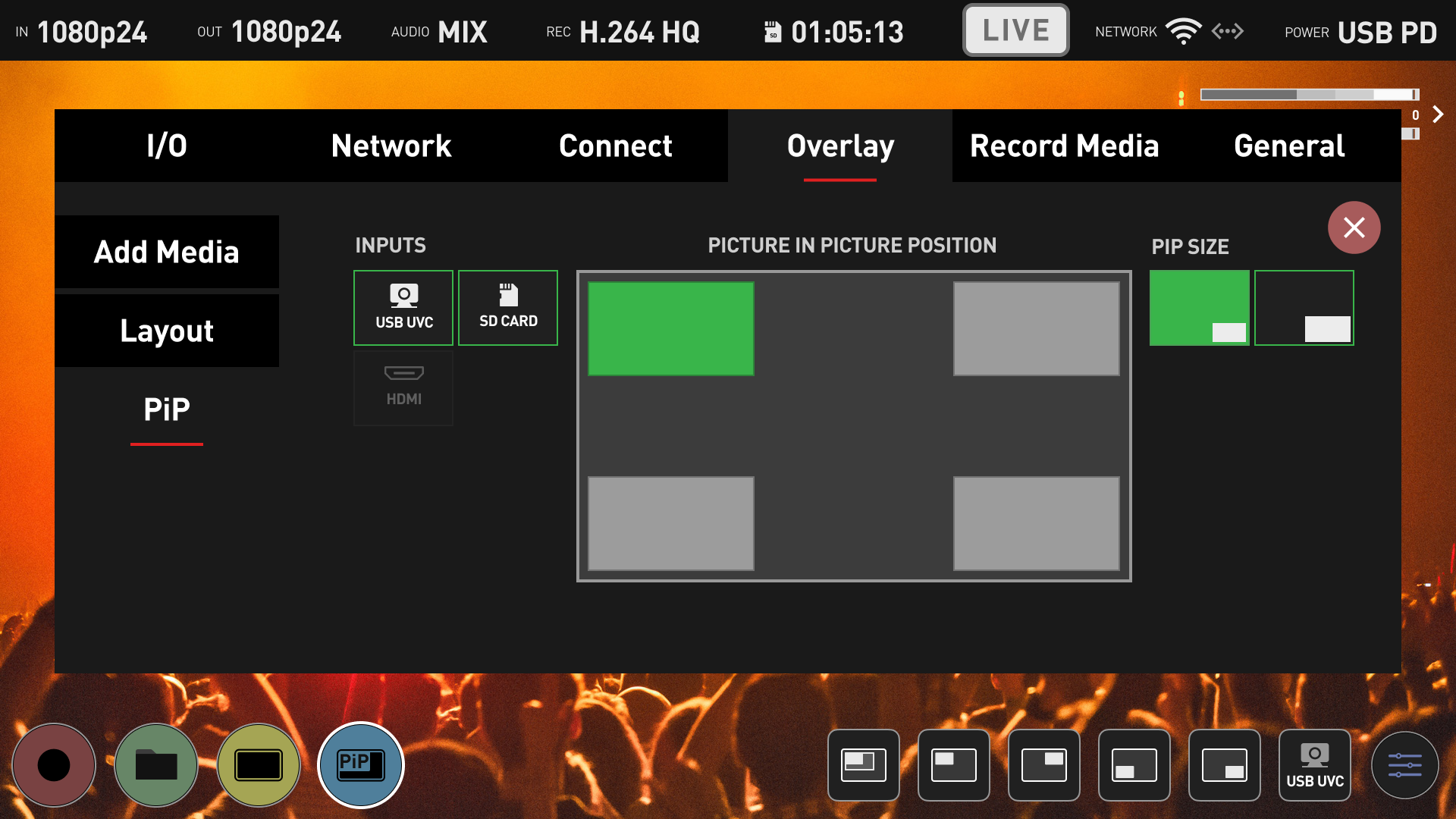This screenshot has height=819, width=1456.
Task: Select the USB UVC input
Action: tap(403, 308)
